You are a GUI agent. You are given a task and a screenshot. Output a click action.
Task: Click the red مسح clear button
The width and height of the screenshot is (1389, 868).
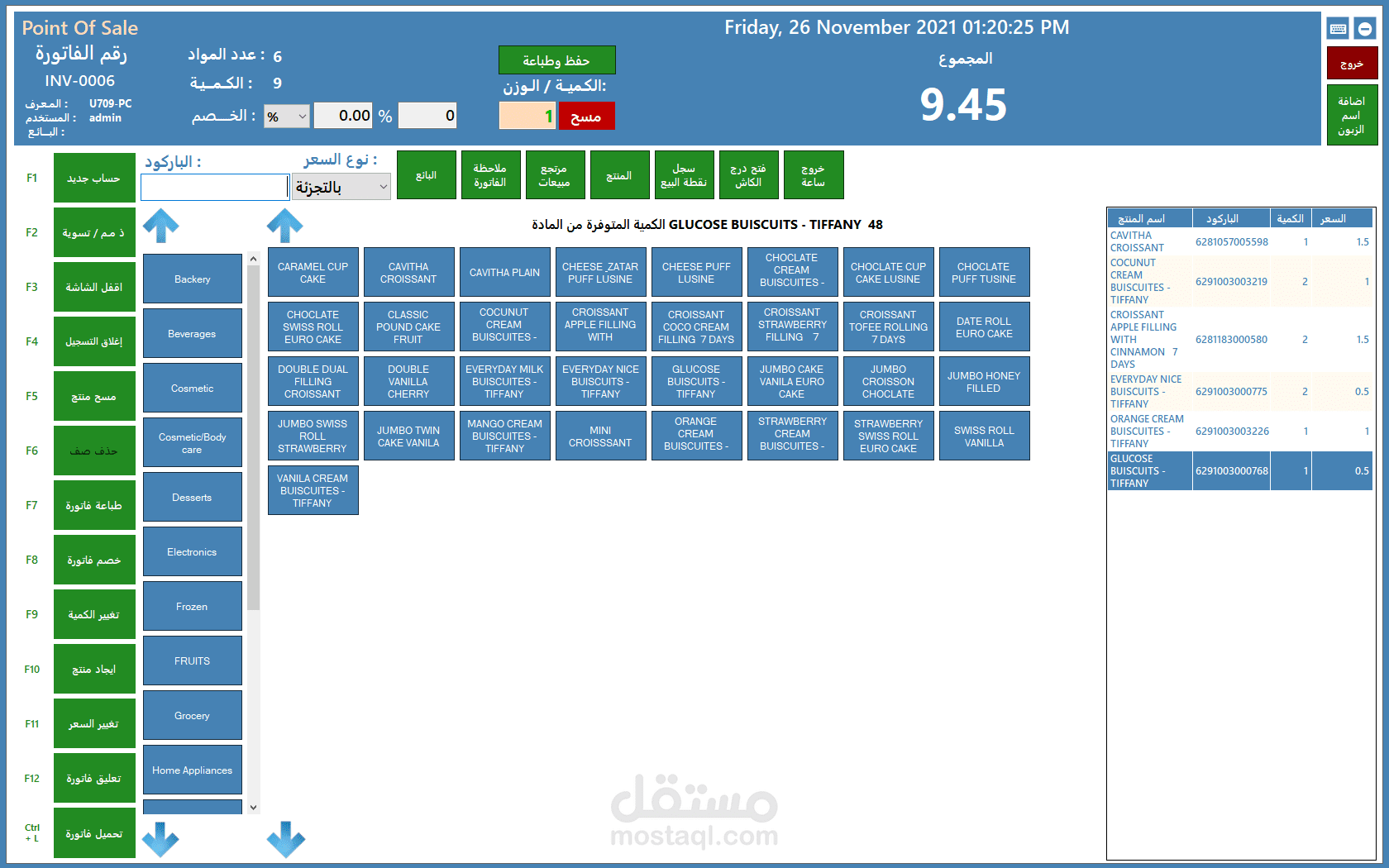(586, 117)
